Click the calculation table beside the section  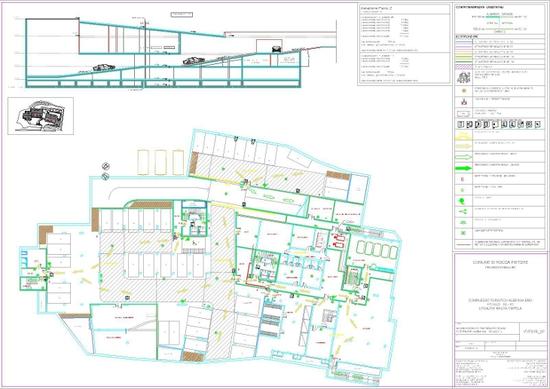[404, 44]
